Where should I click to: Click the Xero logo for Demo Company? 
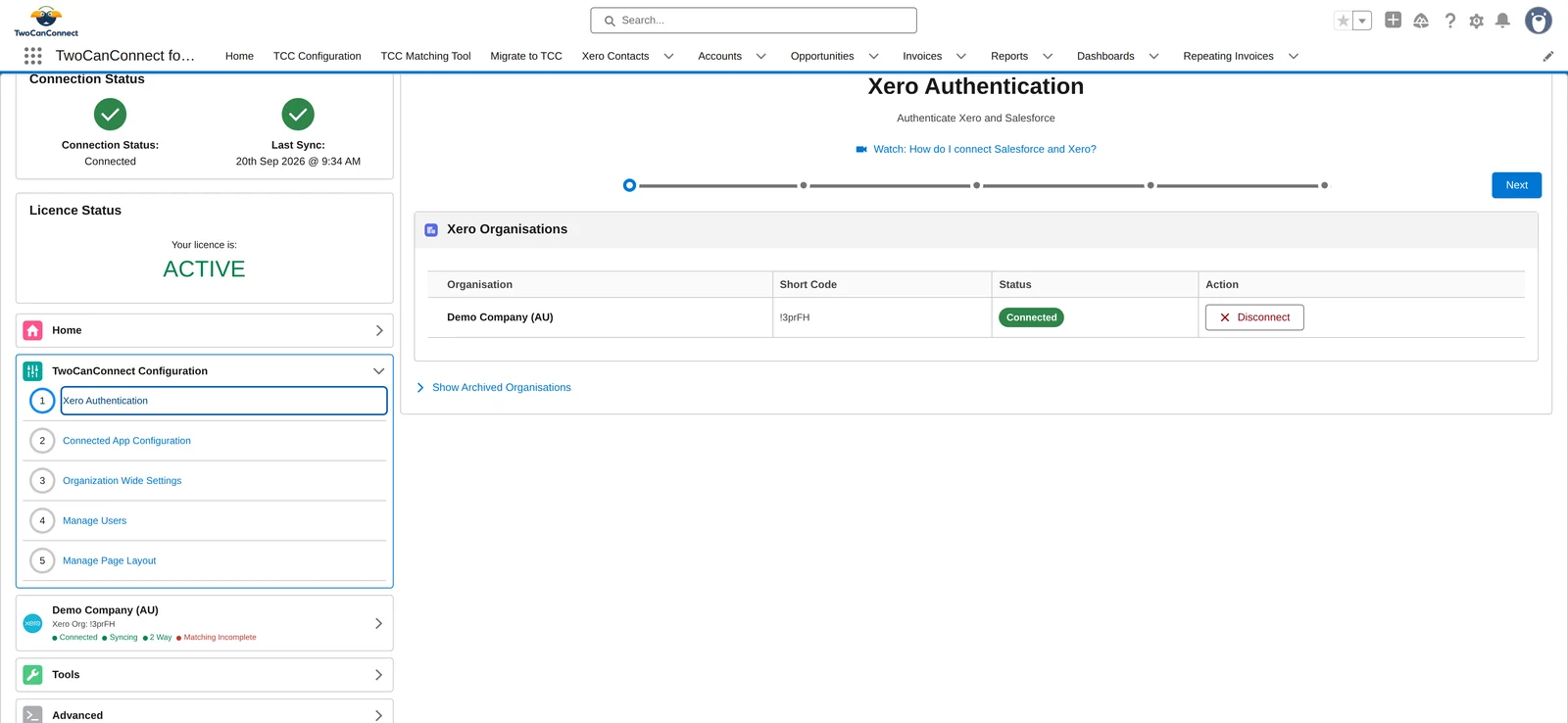click(32, 623)
